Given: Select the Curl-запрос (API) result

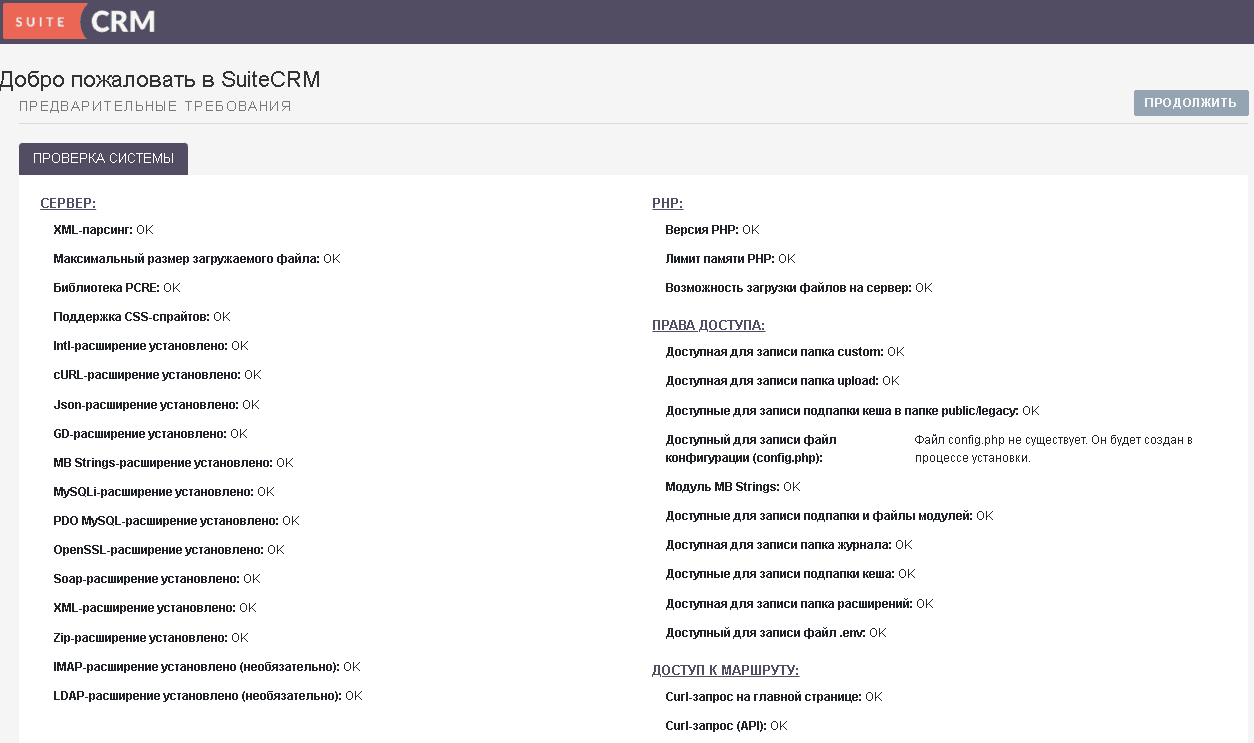Looking at the screenshot, I should tap(726, 726).
